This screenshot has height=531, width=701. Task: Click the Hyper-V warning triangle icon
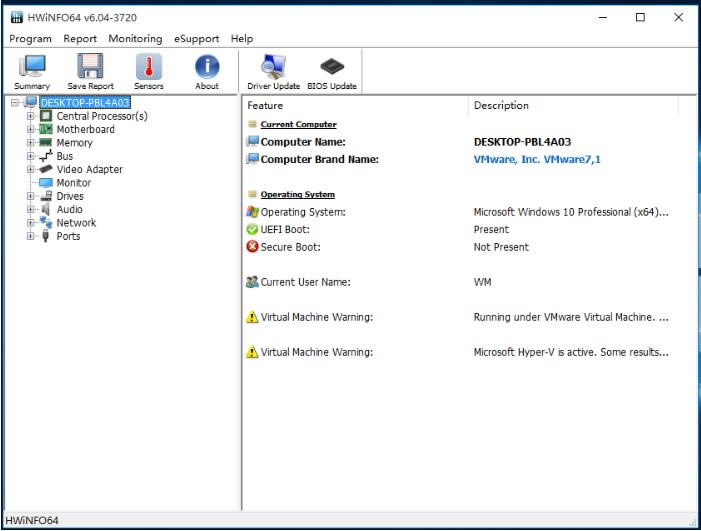coord(252,352)
